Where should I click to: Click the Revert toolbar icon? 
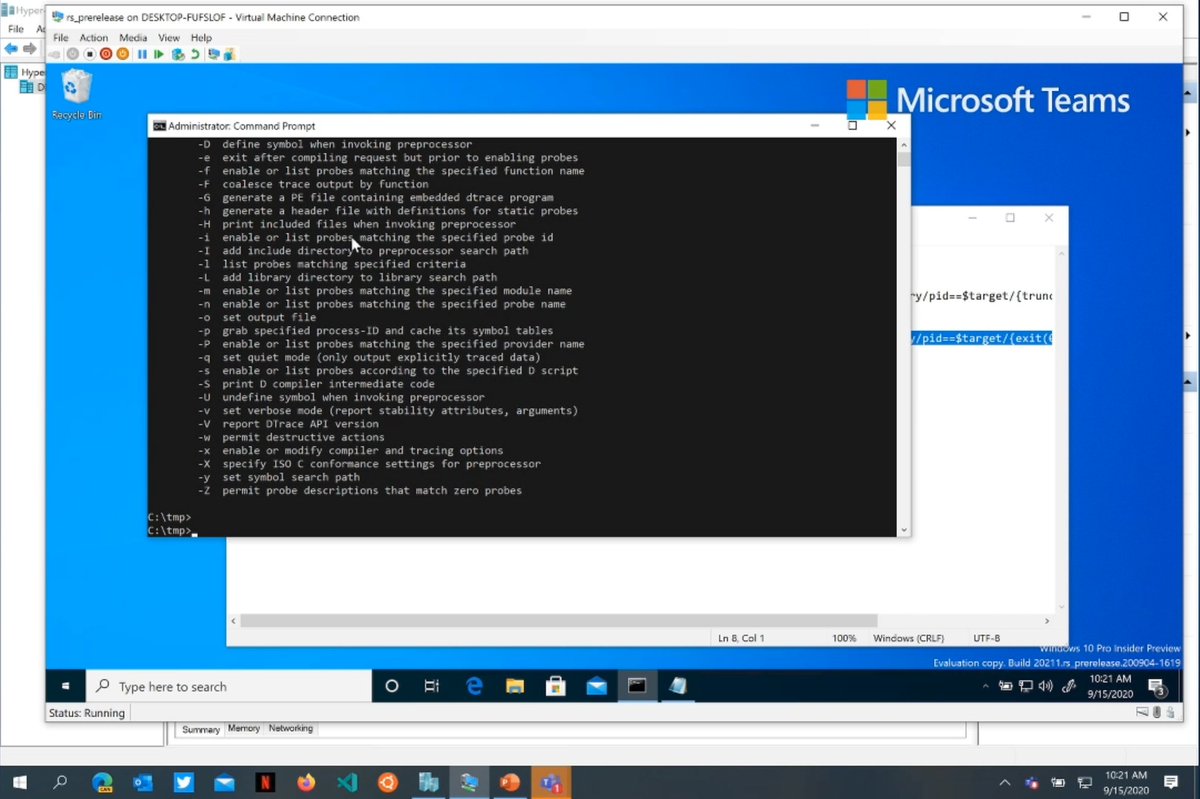[x=195, y=54]
